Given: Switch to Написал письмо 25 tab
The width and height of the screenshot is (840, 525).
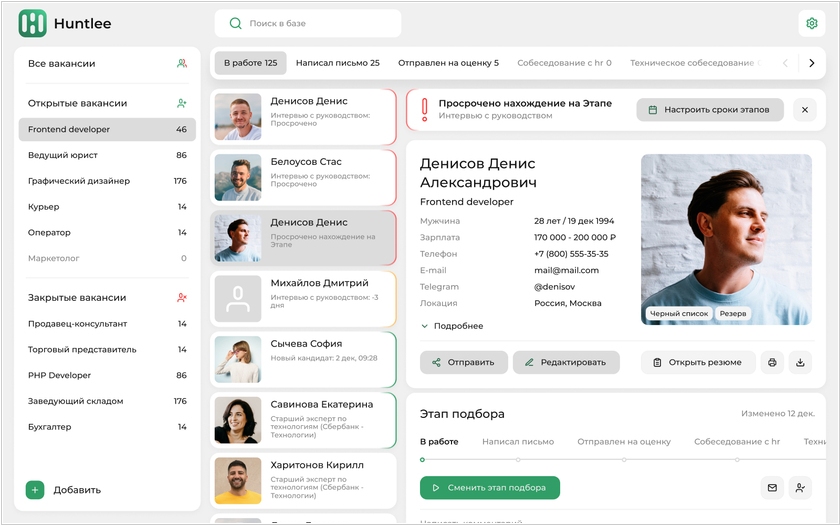Looking at the screenshot, I should (338, 63).
